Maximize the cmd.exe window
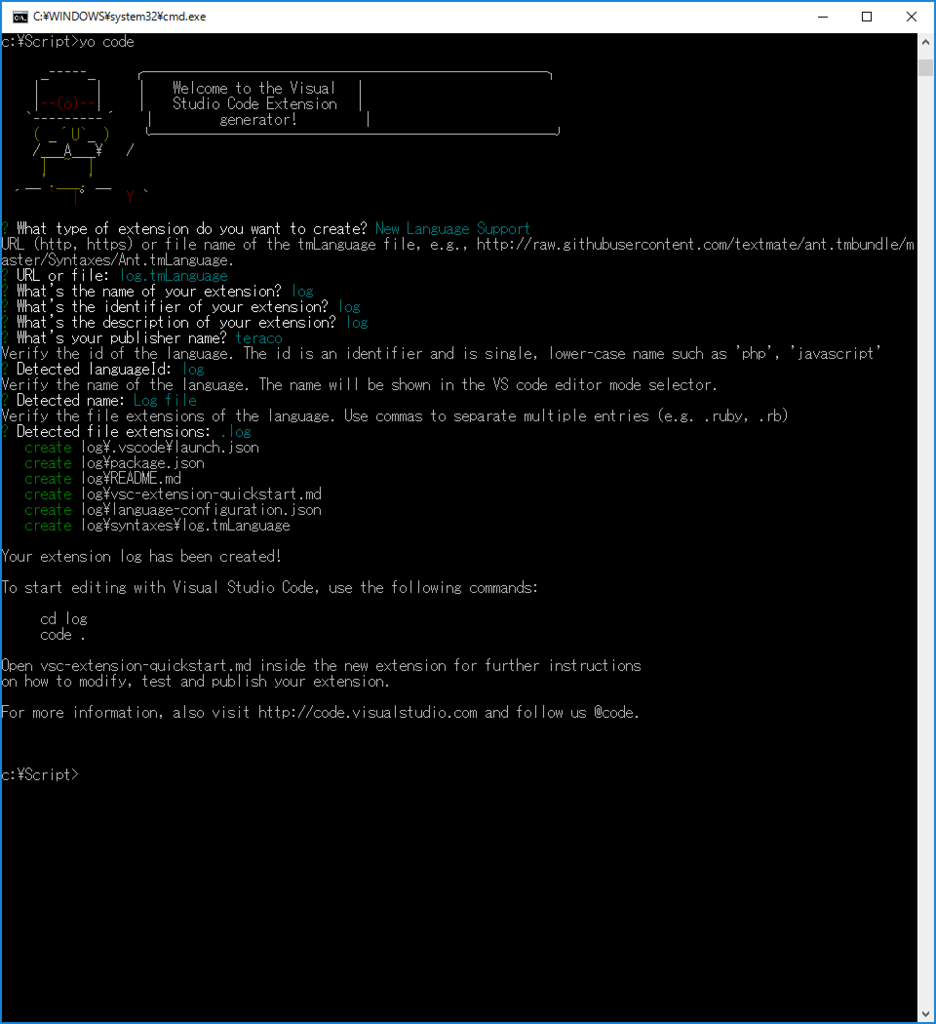Image resolution: width=936 pixels, height=1024 pixels. tap(867, 16)
